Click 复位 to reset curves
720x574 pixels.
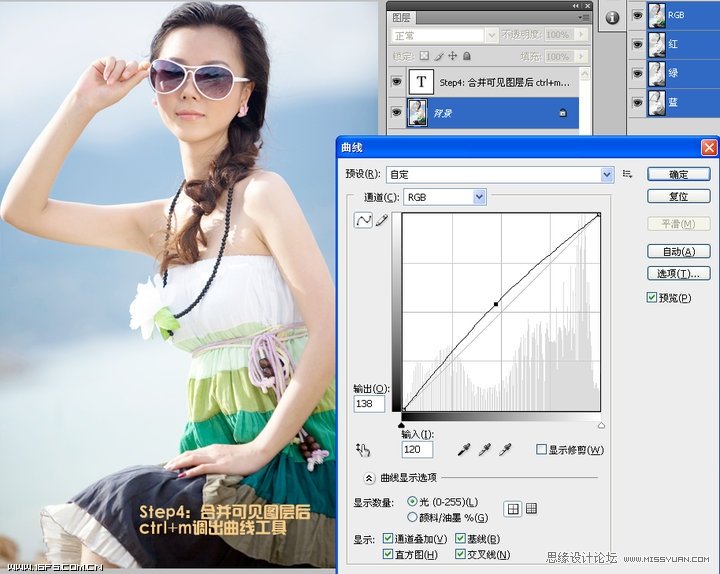point(679,196)
